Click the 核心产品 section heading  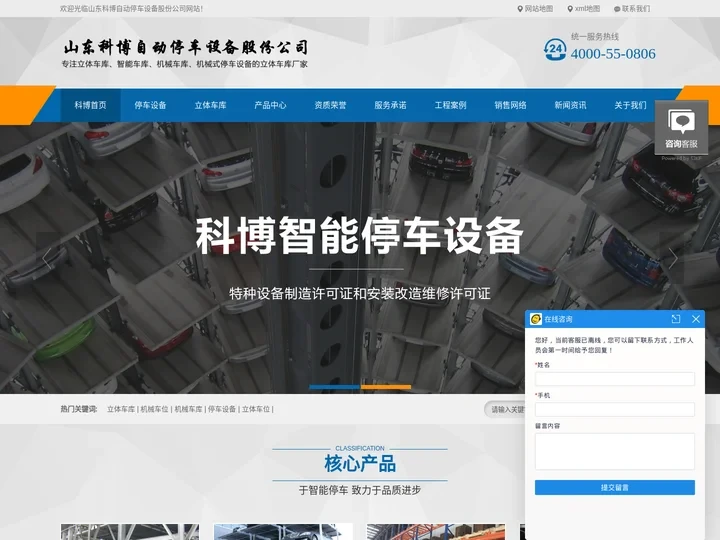pos(360,463)
